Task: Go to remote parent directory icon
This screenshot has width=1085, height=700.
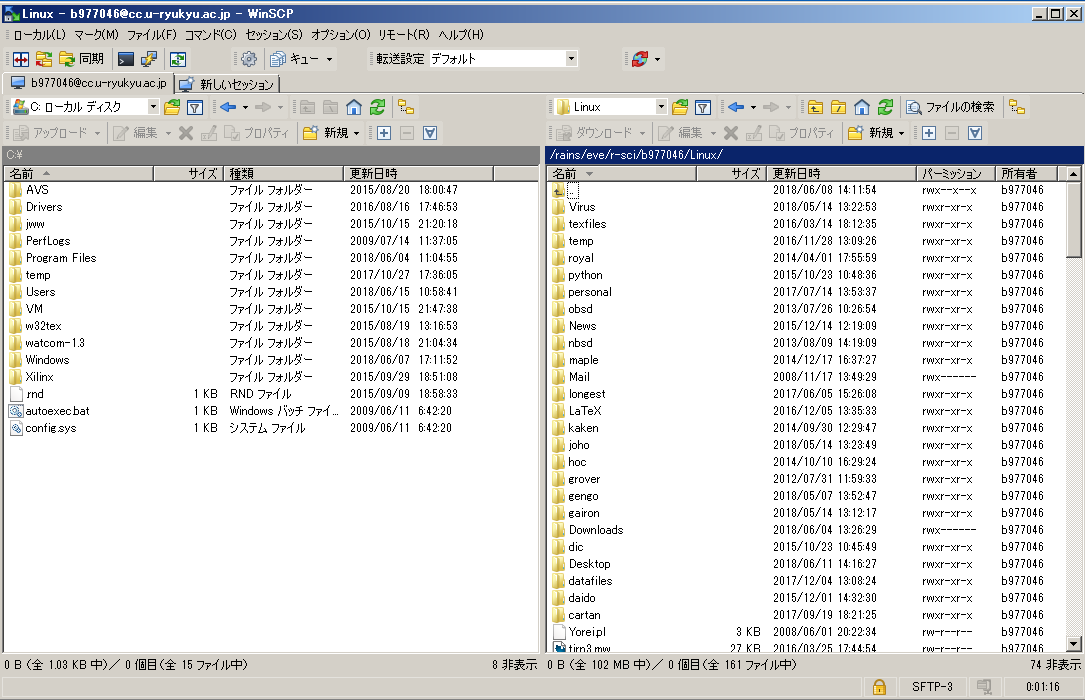Action: (x=815, y=107)
